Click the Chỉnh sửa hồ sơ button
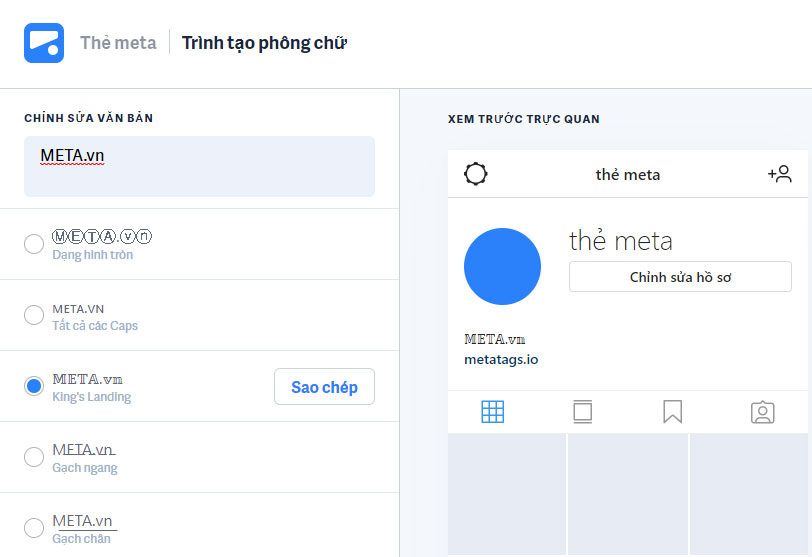Screen dimensions: 812x557 coord(680,277)
